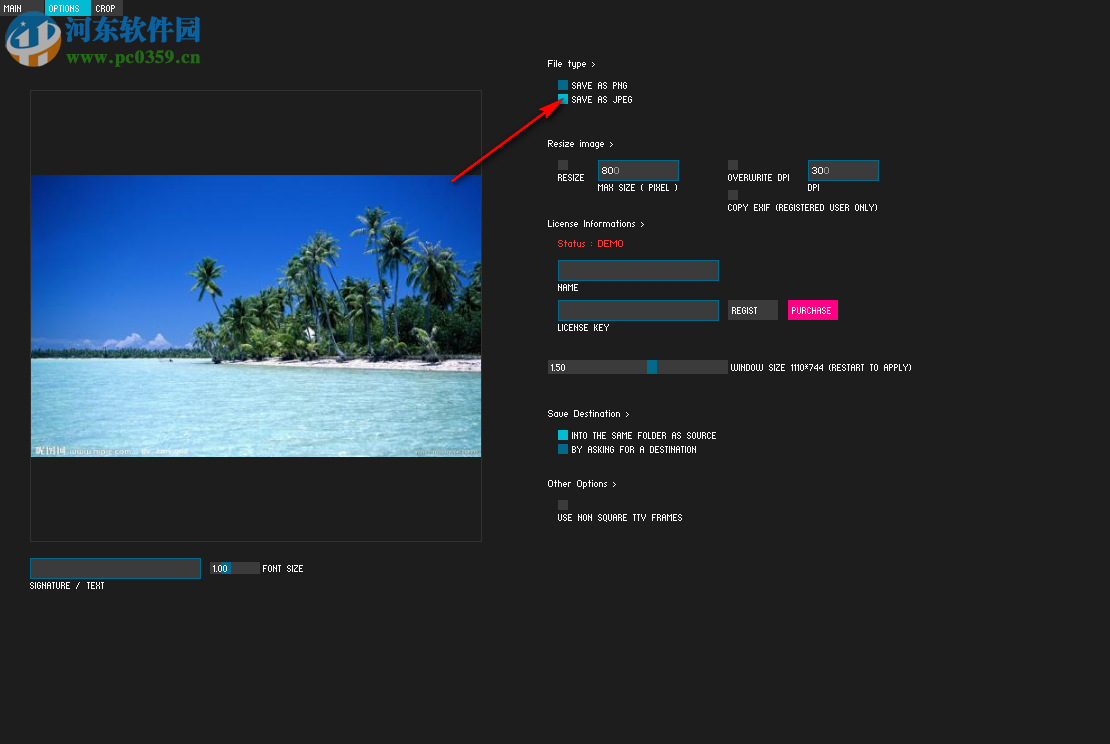Enable USE NON SQUARE TTV FRAMES checkbox
The image size is (1110, 744).
[563, 505]
